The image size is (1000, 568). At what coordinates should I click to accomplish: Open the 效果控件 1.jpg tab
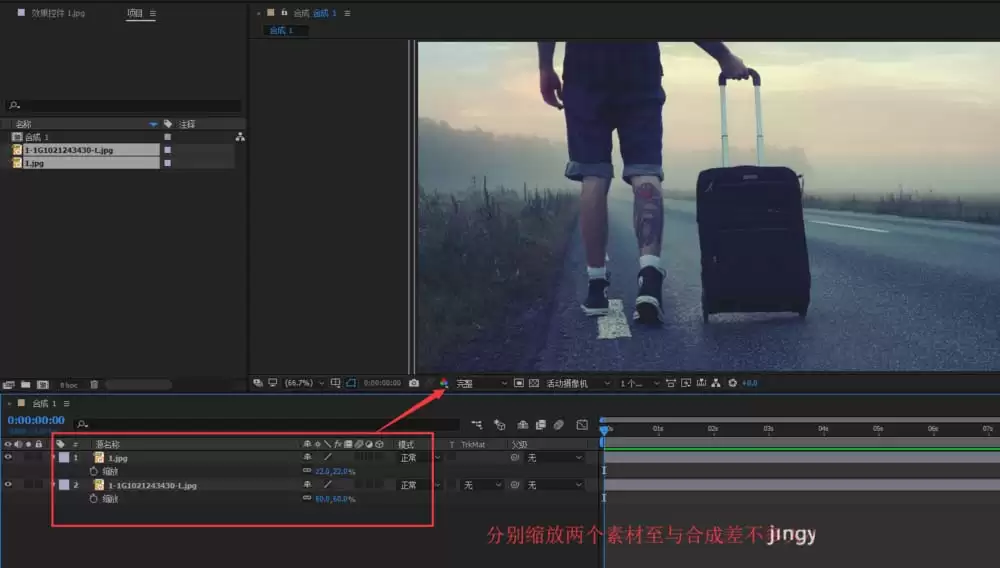coord(57,13)
